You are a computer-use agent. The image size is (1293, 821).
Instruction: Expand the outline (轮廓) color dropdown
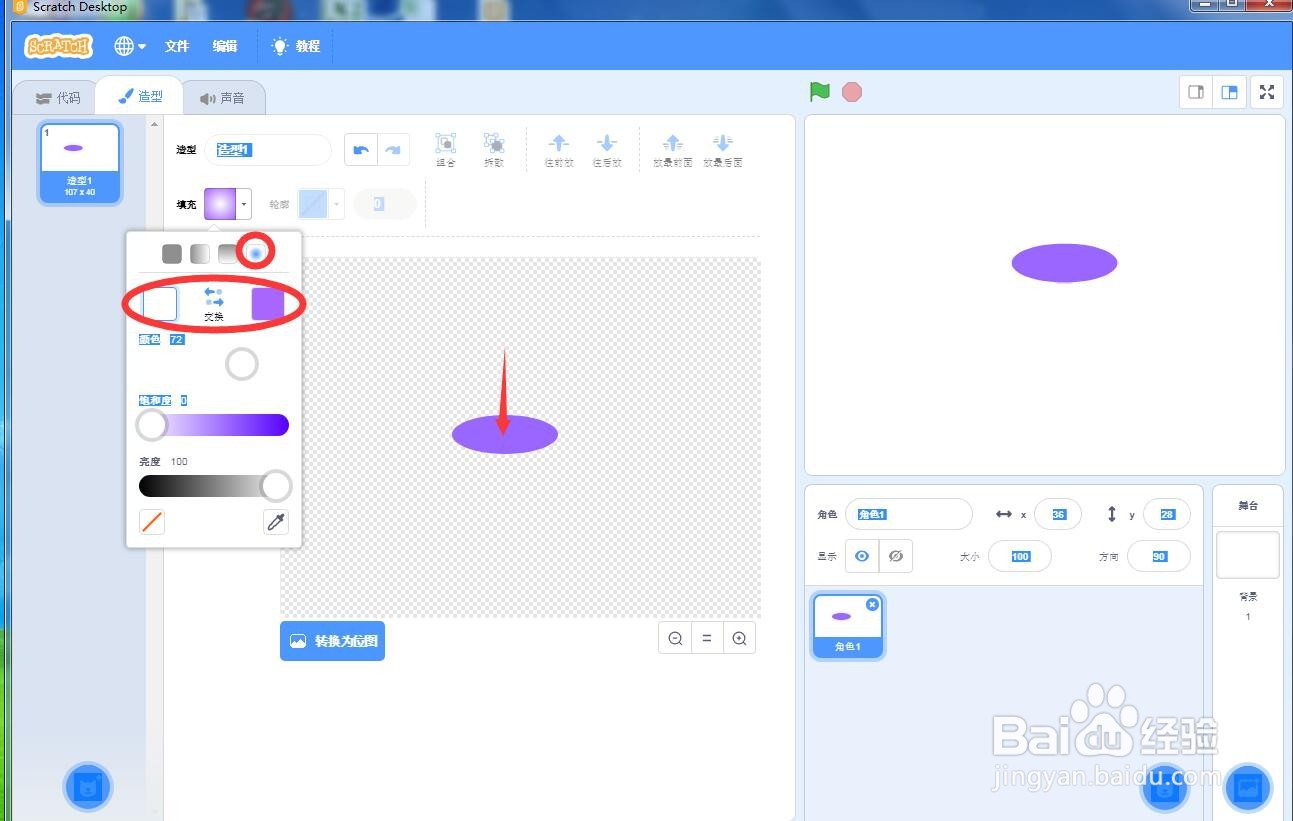[337, 204]
